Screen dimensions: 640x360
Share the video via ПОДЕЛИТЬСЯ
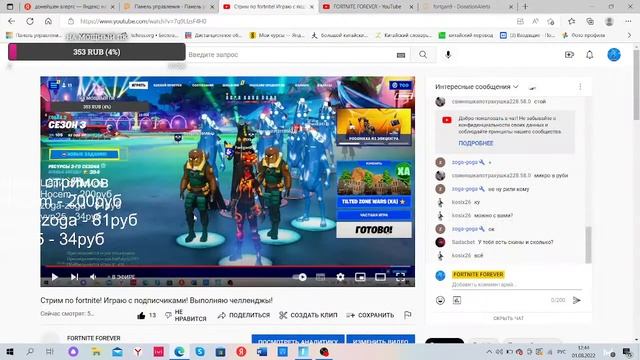(244, 315)
